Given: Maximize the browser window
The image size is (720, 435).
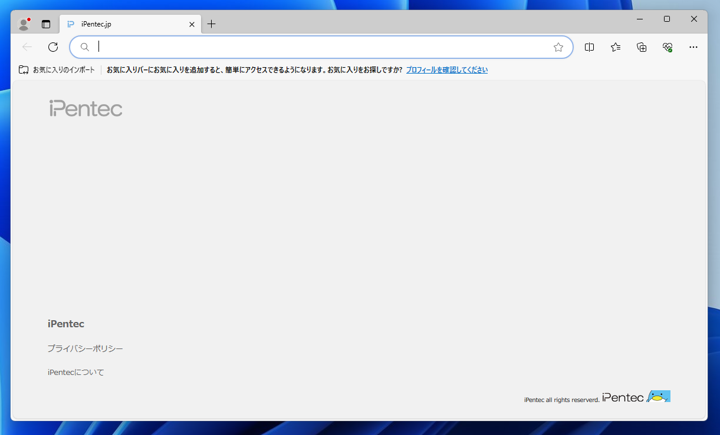Looking at the screenshot, I should click(x=667, y=19).
